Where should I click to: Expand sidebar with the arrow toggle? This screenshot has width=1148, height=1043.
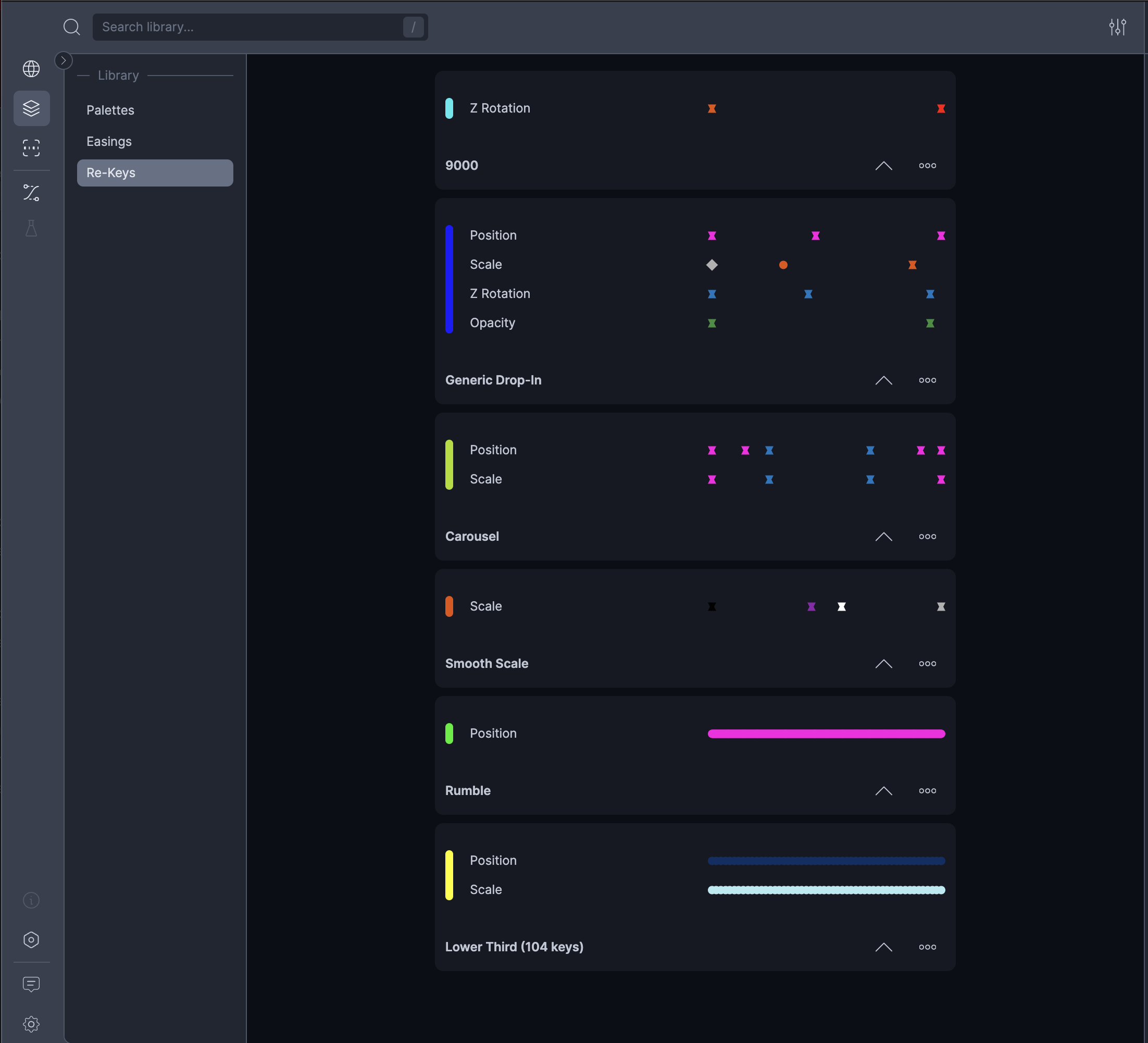coord(63,60)
